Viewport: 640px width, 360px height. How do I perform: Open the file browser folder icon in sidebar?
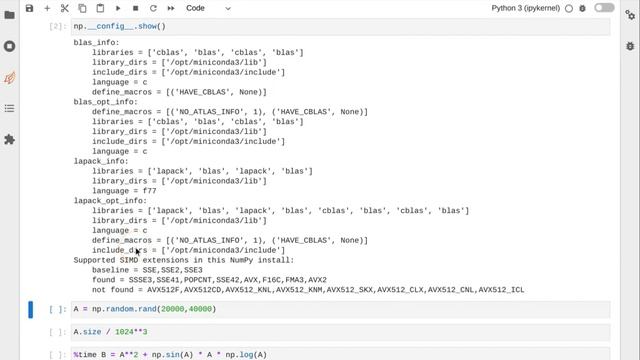pos(9,15)
